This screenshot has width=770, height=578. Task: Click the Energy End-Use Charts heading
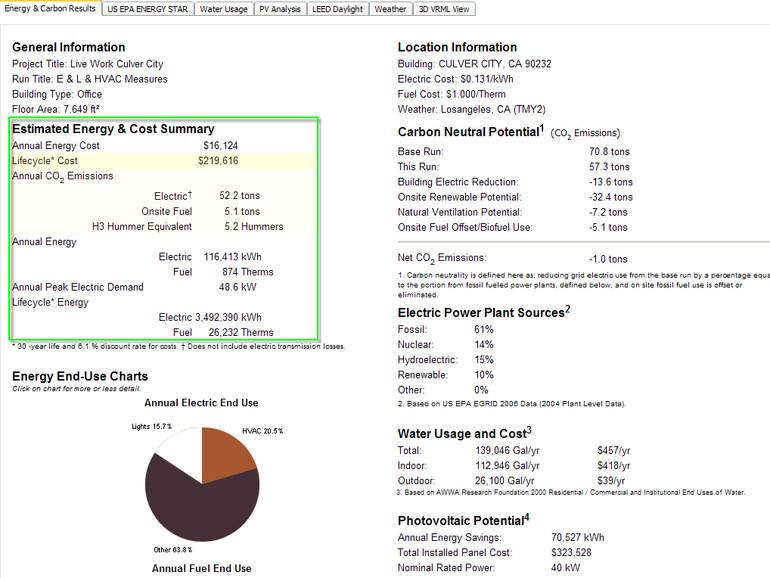pyautogui.click(x=80, y=376)
